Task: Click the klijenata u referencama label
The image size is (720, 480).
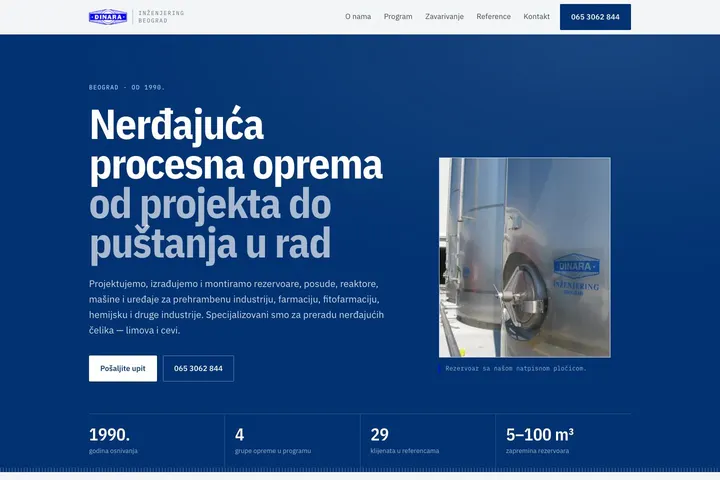Action: tap(405, 451)
